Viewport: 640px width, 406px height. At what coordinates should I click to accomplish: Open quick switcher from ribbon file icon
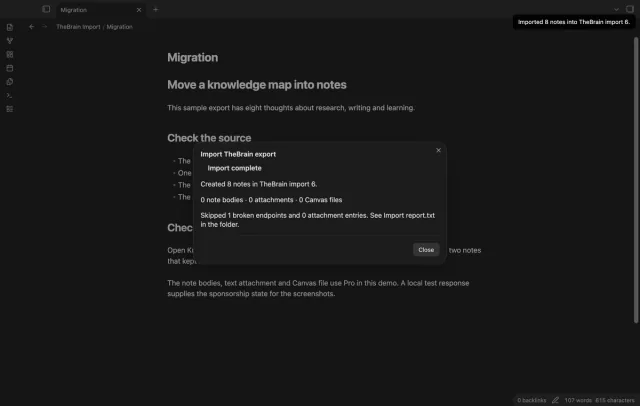(x=10, y=27)
